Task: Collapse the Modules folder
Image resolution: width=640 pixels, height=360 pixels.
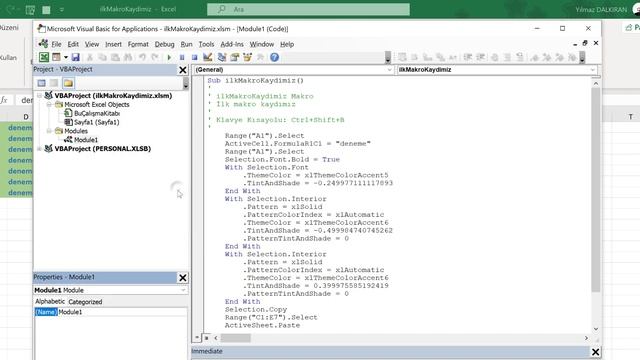Action: [x=49, y=131]
